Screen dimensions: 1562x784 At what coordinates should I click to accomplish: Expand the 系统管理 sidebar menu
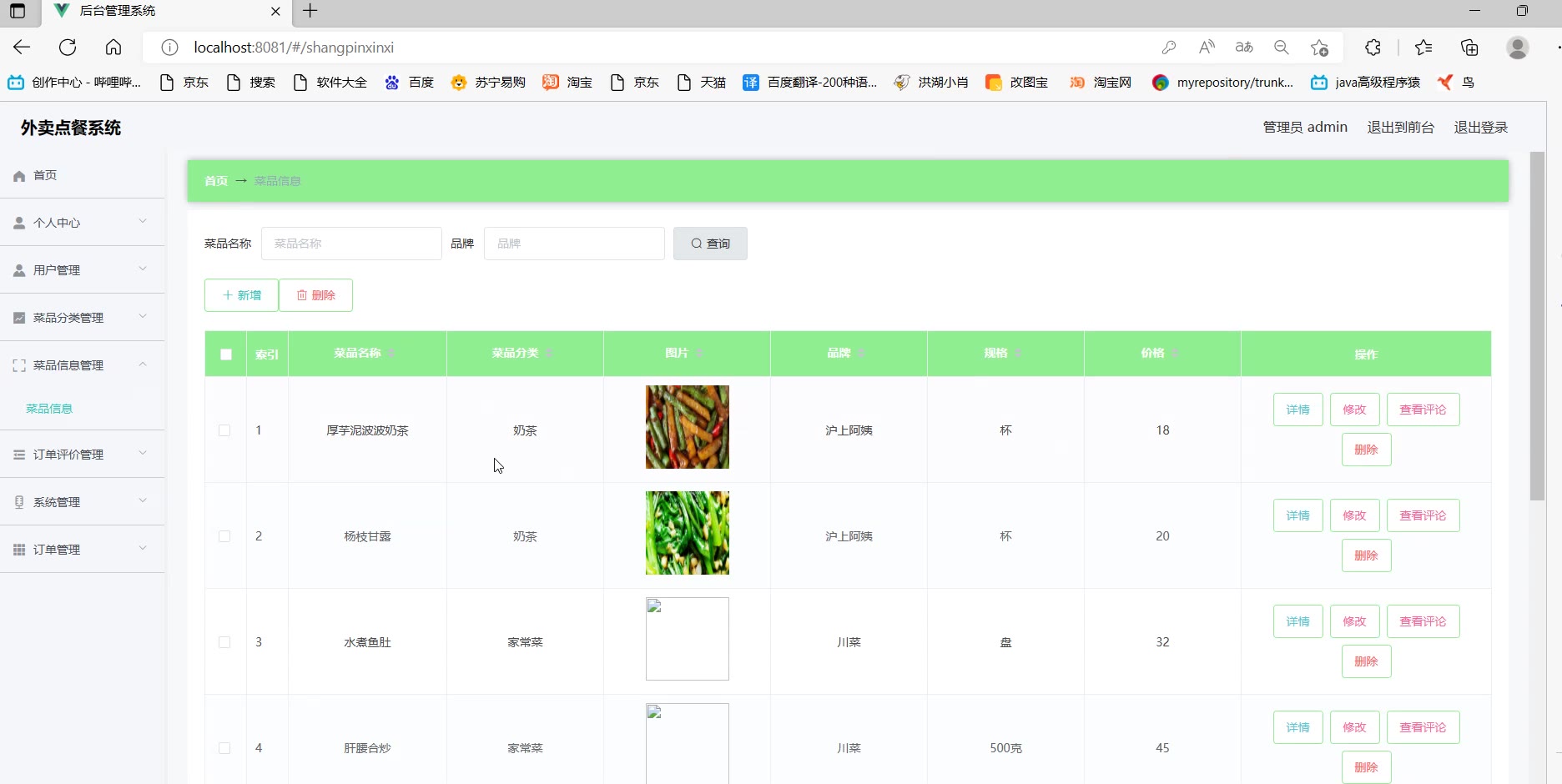pos(82,502)
